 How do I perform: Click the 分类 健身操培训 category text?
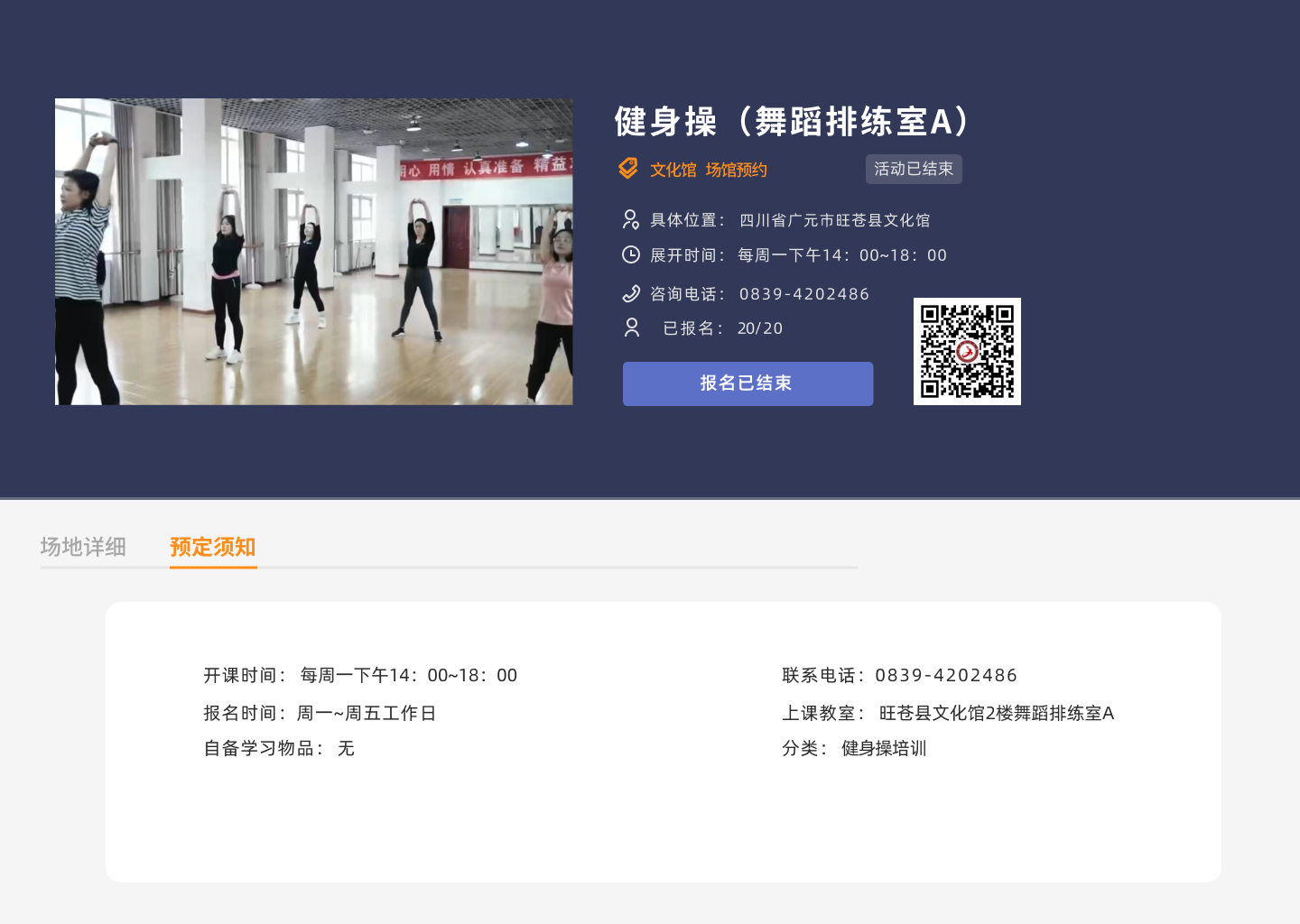click(x=883, y=748)
